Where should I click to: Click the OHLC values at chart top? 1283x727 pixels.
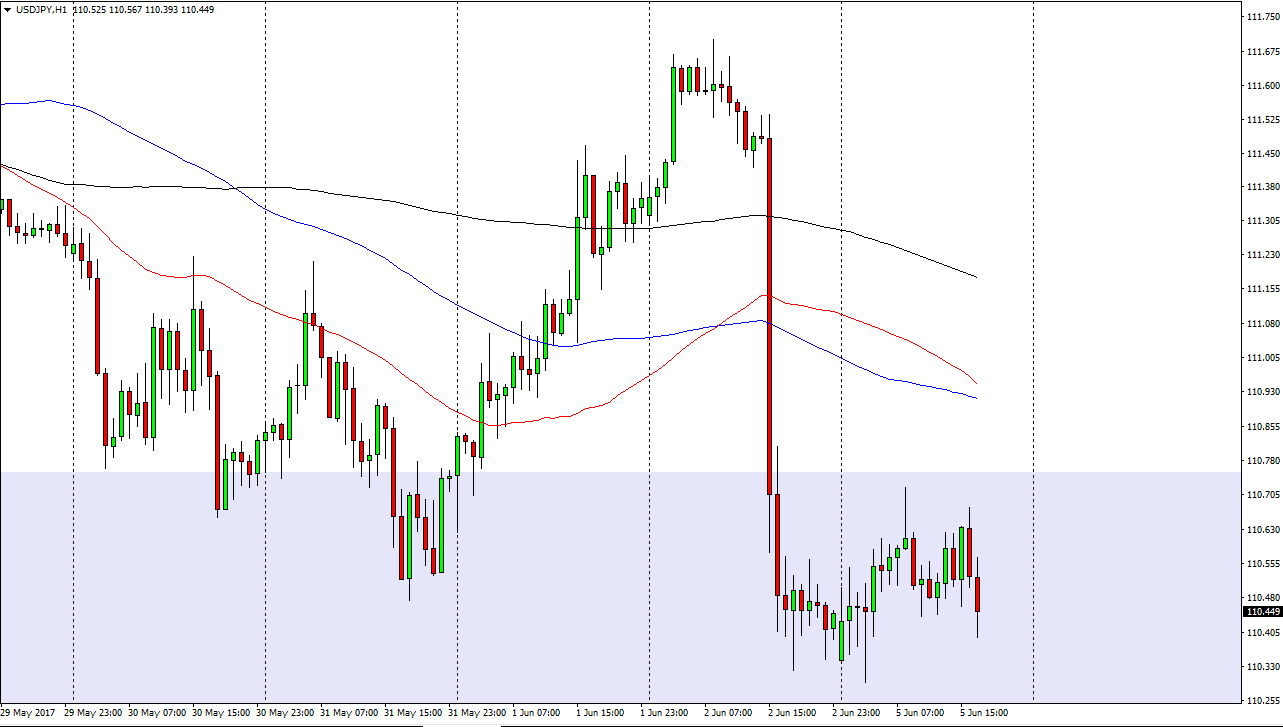pos(150,9)
